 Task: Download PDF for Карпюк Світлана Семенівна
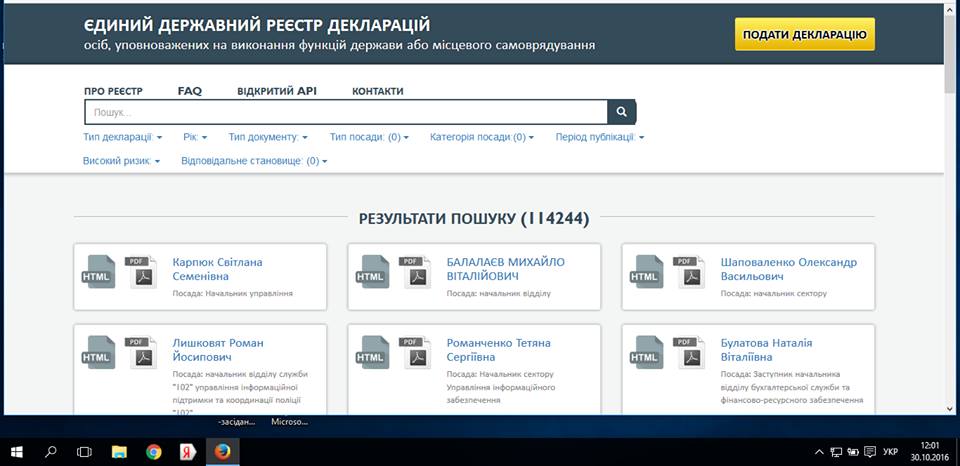coord(141,272)
